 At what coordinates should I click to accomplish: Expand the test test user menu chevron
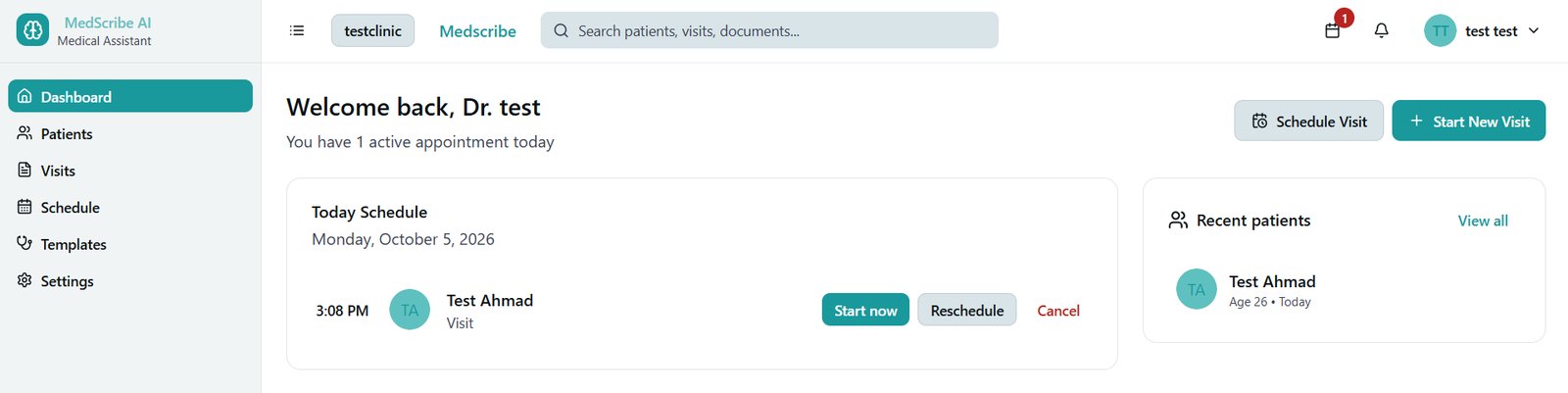click(1534, 30)
